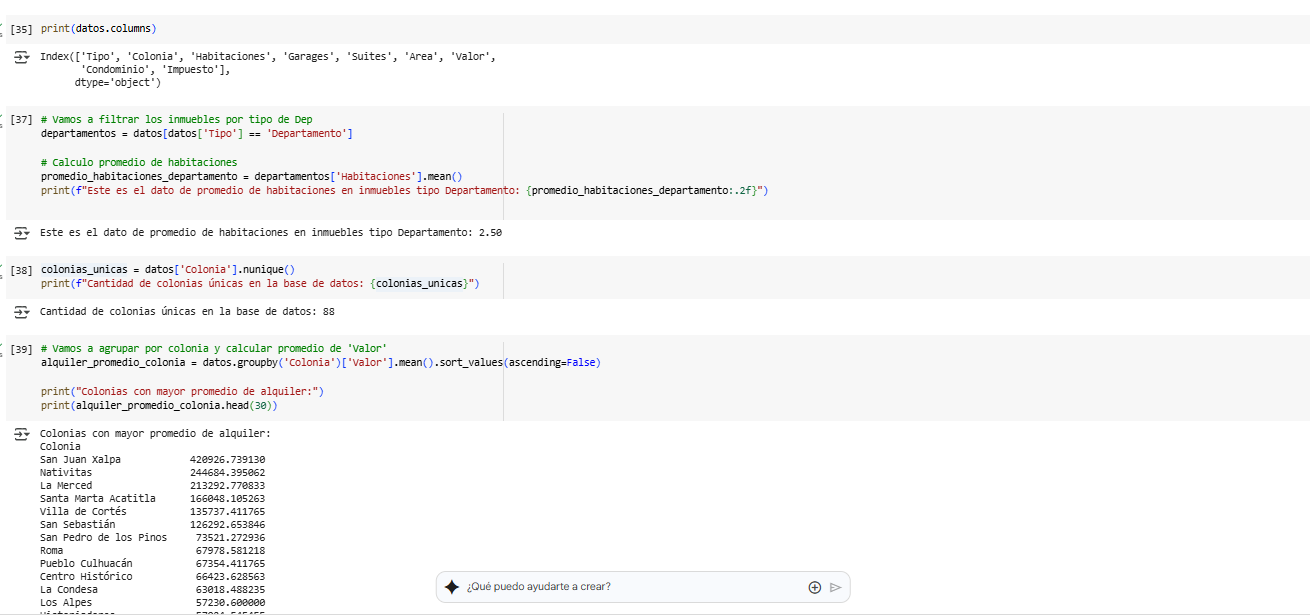The width and height of the screenshot is (1310, 615).
Task: Click the send arrow in the prompt bar
Action: click(x=835, y=587)
